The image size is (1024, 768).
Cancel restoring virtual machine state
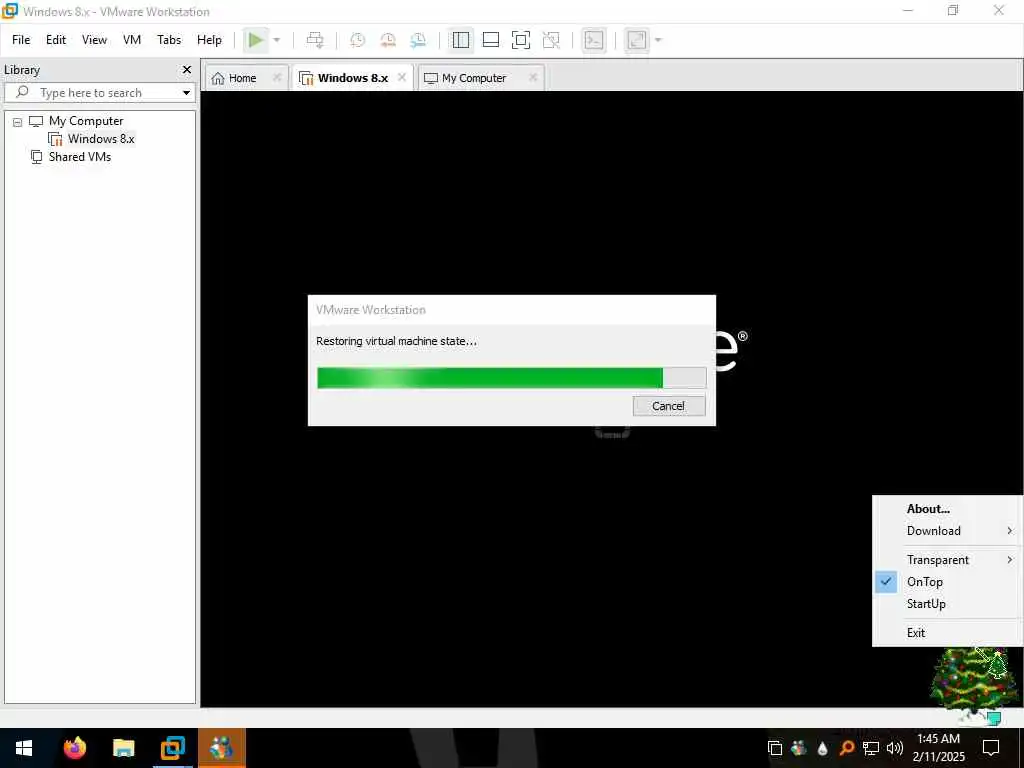tap(669, 406)
